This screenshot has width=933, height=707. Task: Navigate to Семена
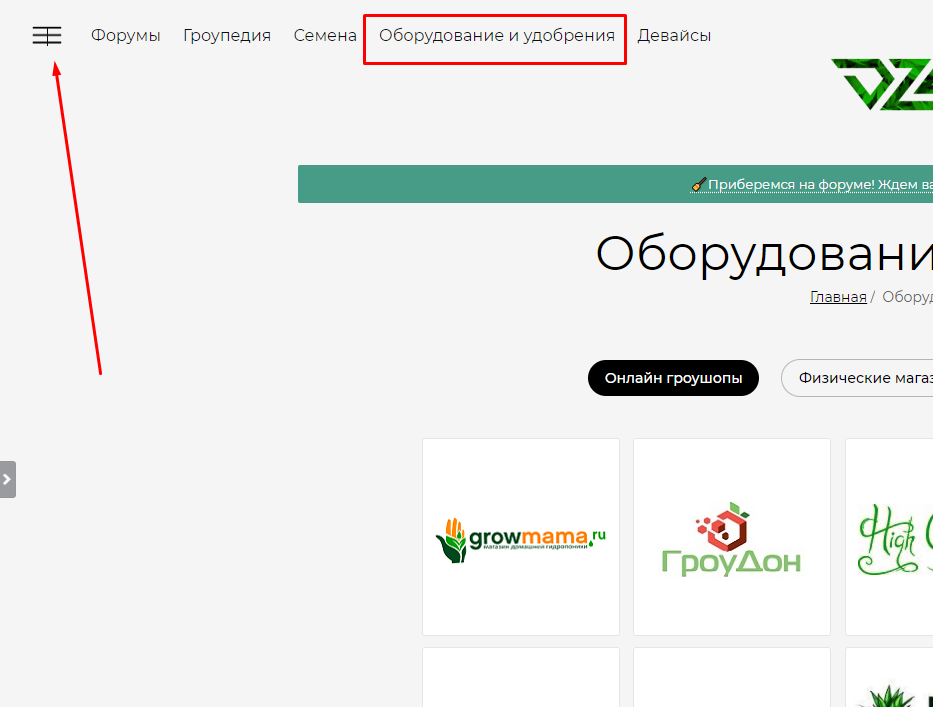coord(325,36)
